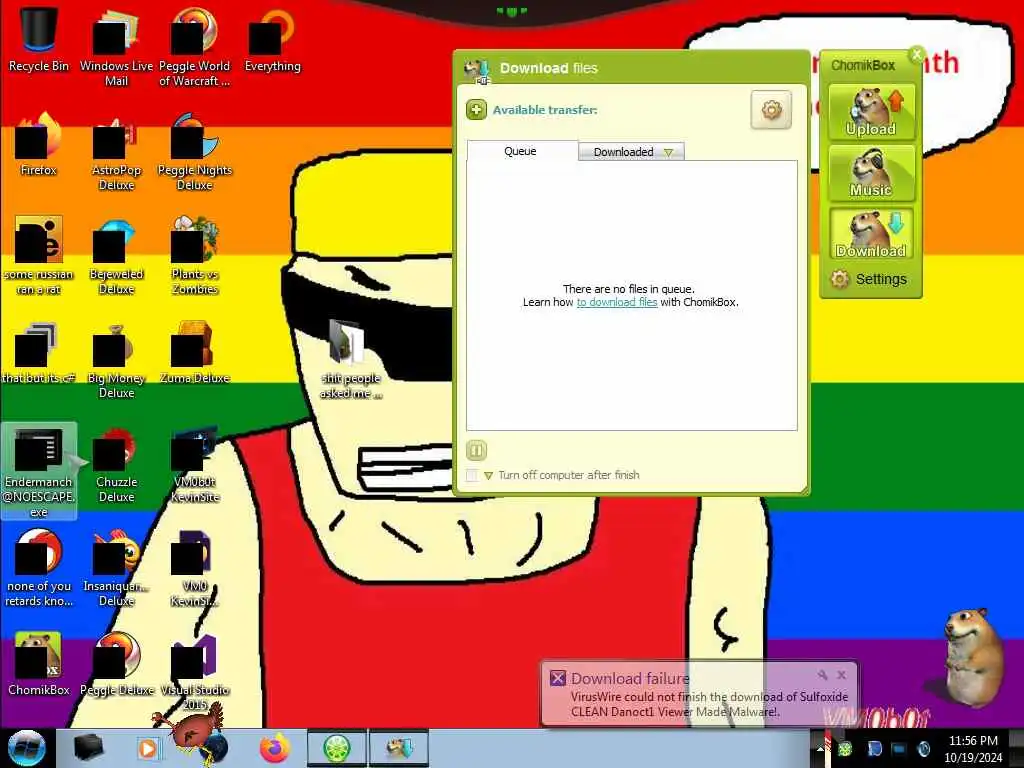This screenshot has width=1024, height=768.
Task: Select Endermanch@NOESCAPE.exe desktop icon
Action: [39, 472]
